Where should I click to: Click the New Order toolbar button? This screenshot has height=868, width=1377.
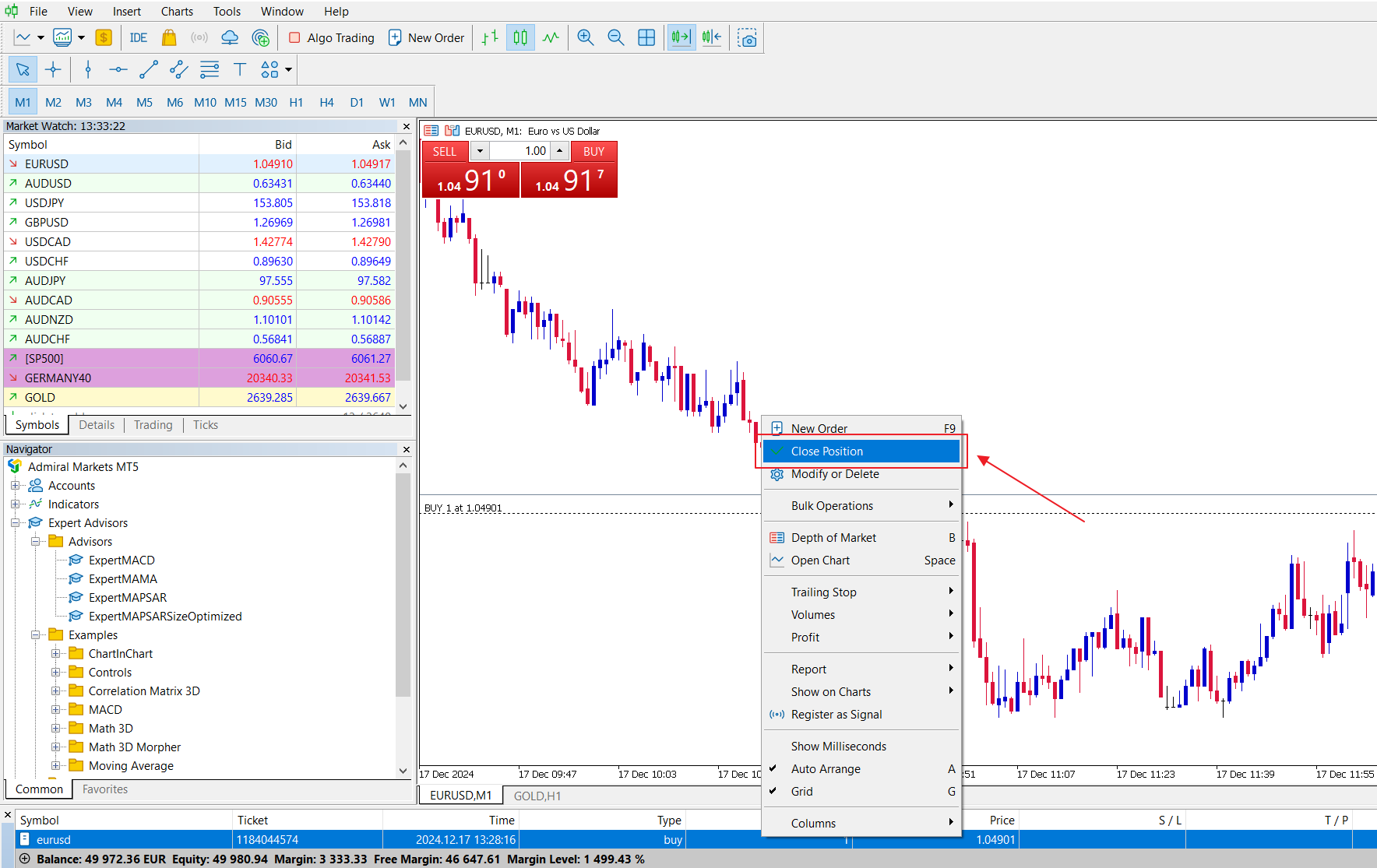(x=426, y=37)
